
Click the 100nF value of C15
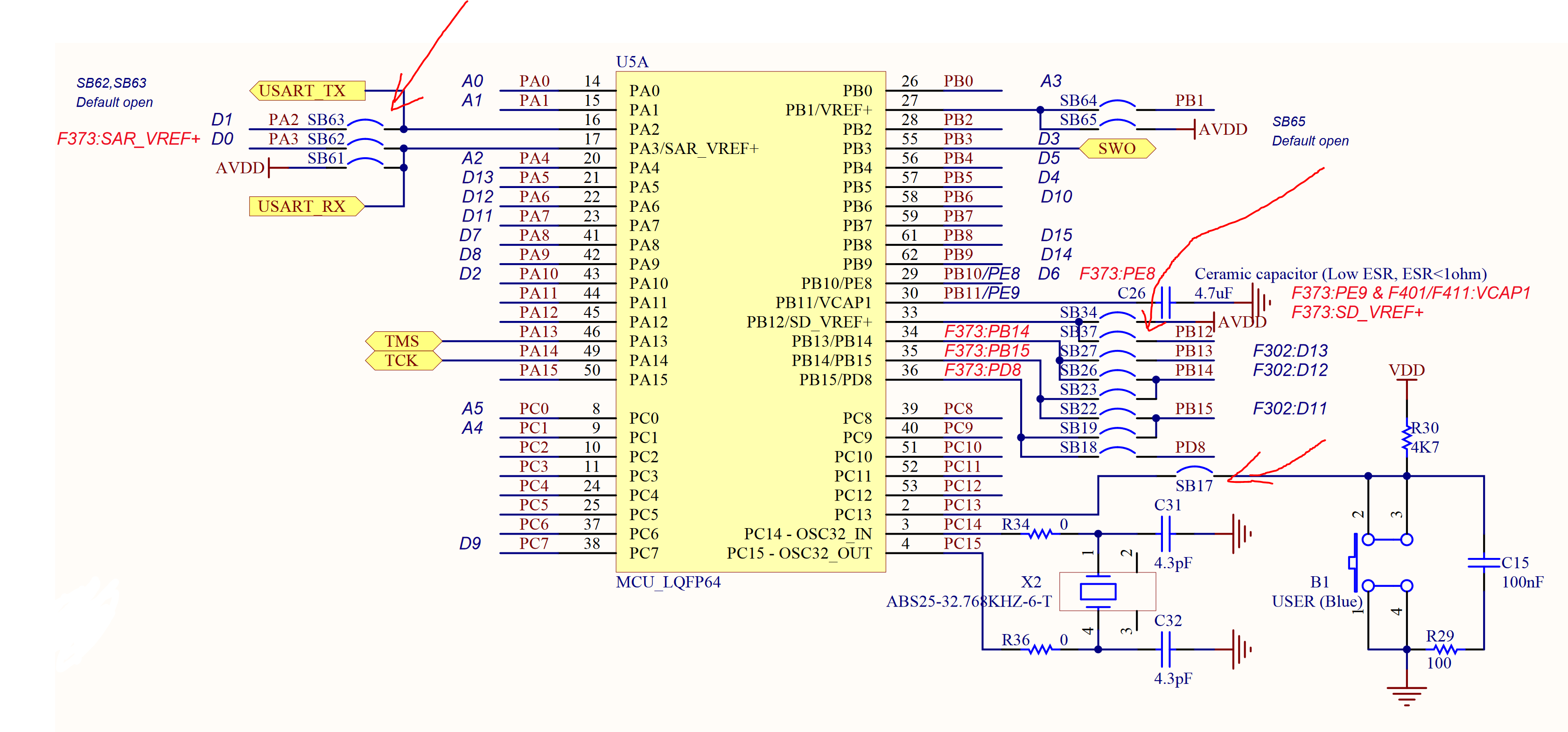(1522, 582)
